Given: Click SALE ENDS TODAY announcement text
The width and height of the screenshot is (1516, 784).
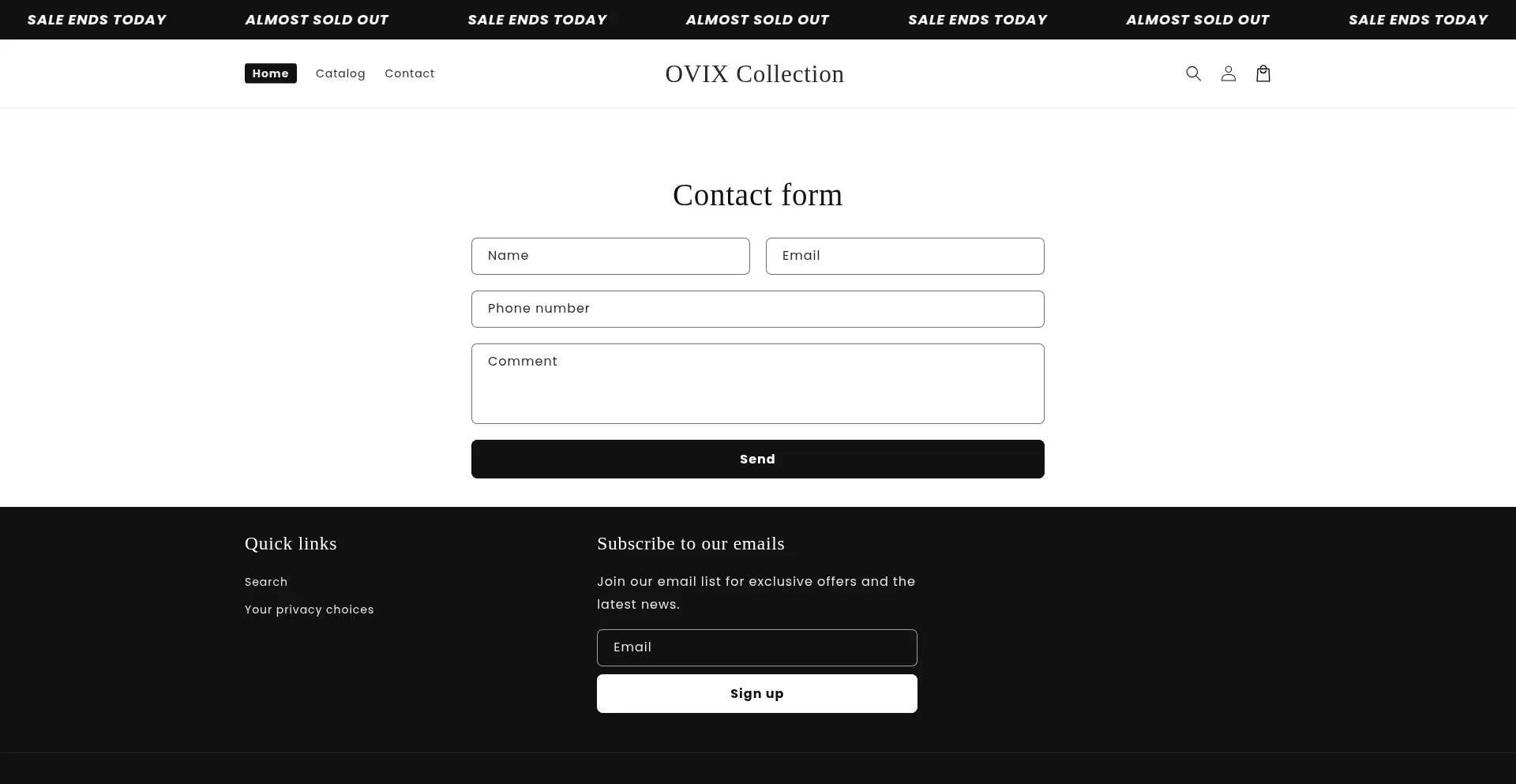Looking at the screenshot, I should 96,19.
